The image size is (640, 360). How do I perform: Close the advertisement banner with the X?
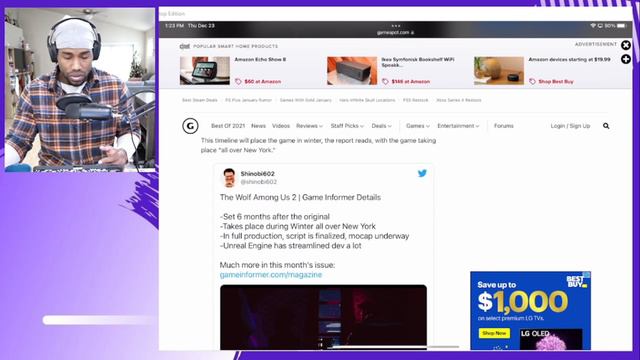(x=626, y=45)
